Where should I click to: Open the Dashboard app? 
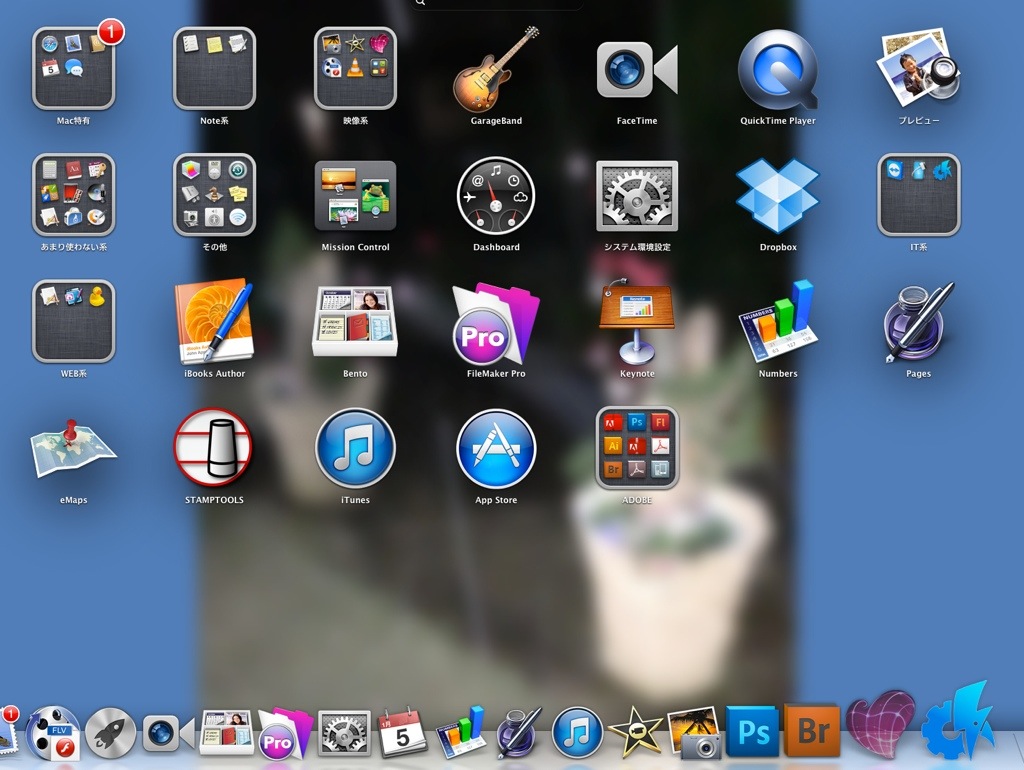[x=496, y=196]
